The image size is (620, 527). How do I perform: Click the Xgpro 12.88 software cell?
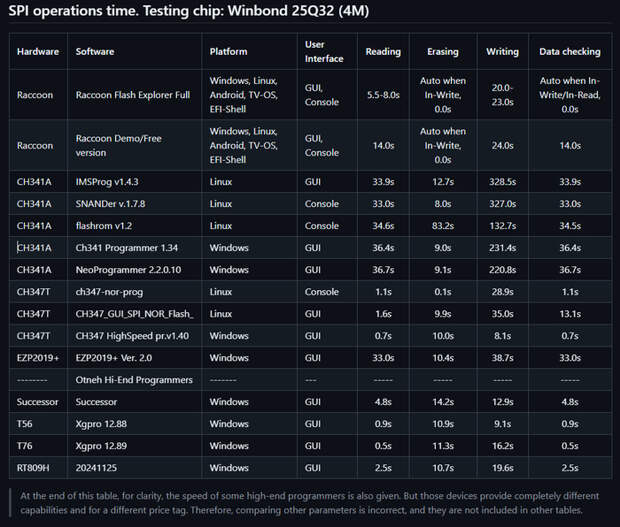101,424
